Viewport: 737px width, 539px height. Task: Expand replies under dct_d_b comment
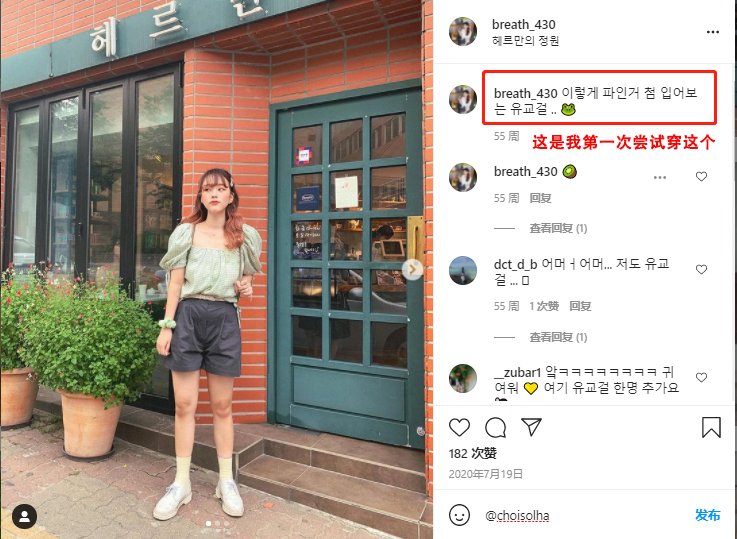pos(558,337)
